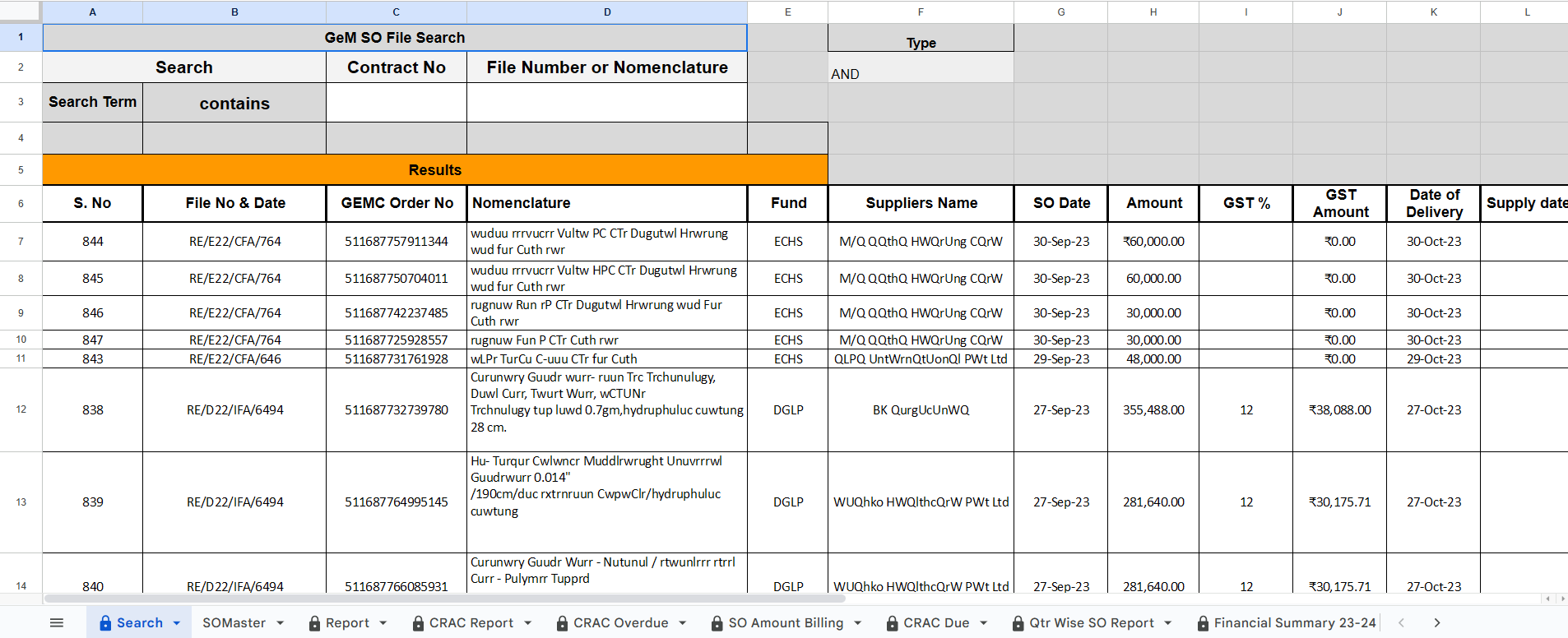Select column F header

(x=921, y=12)
